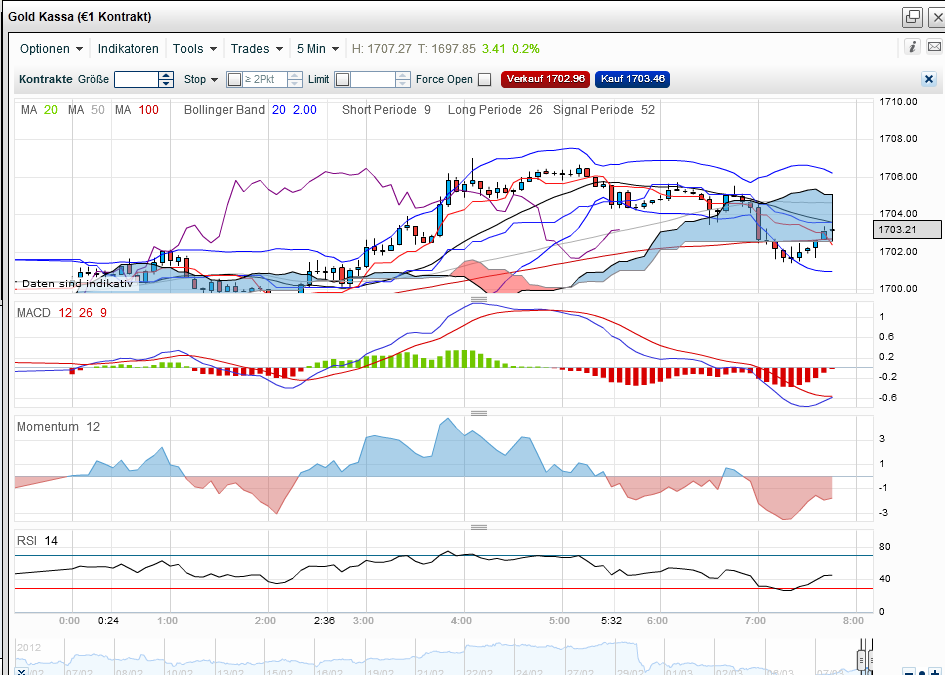Screen dimensions: 945x675
Task: Open the Tools menu
Action: 194,48
